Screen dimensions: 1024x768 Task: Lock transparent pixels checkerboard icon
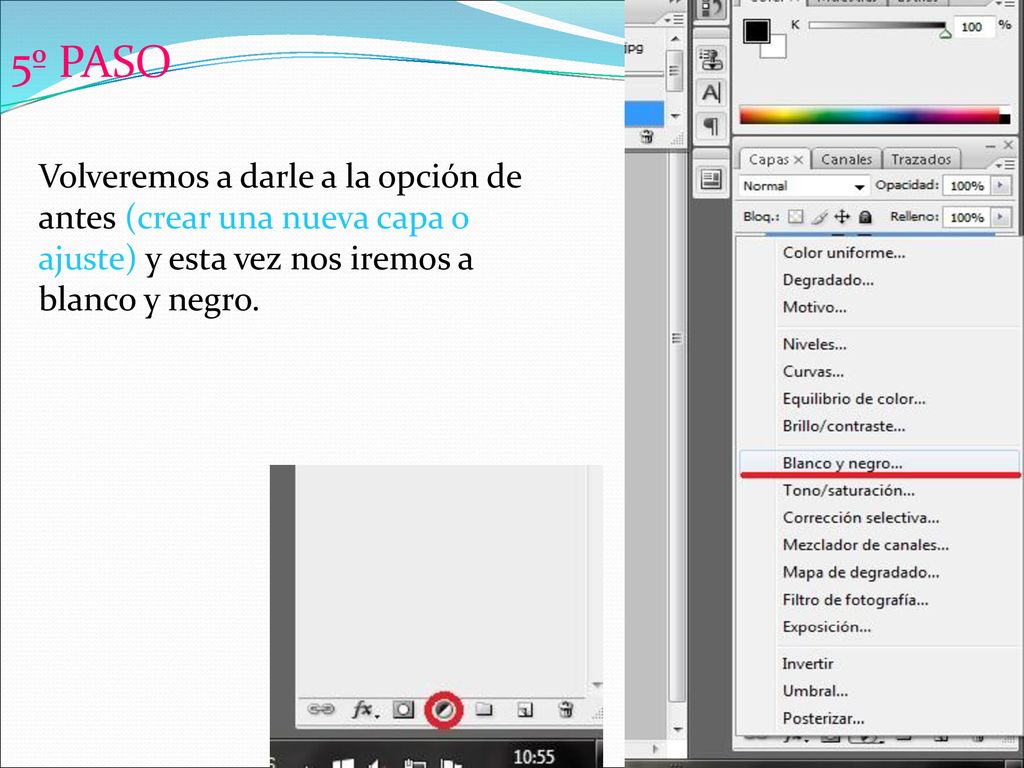[795, 217]
